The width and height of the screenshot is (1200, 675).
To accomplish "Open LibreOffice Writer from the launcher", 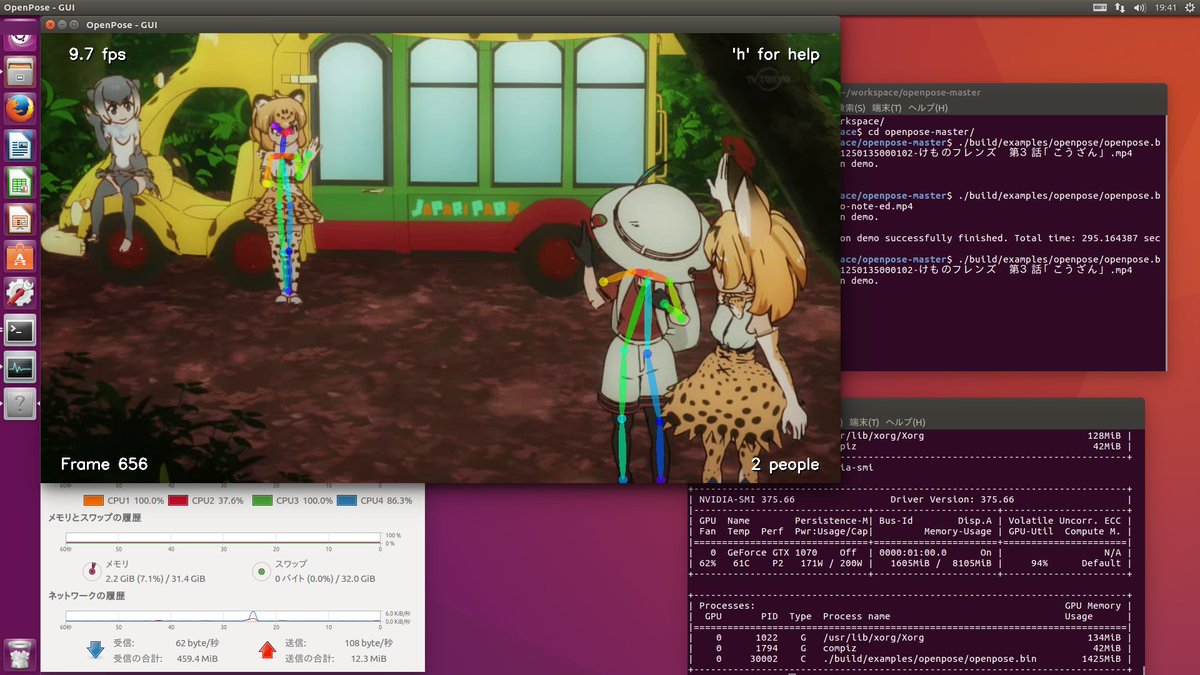I will tap(20, 146).
